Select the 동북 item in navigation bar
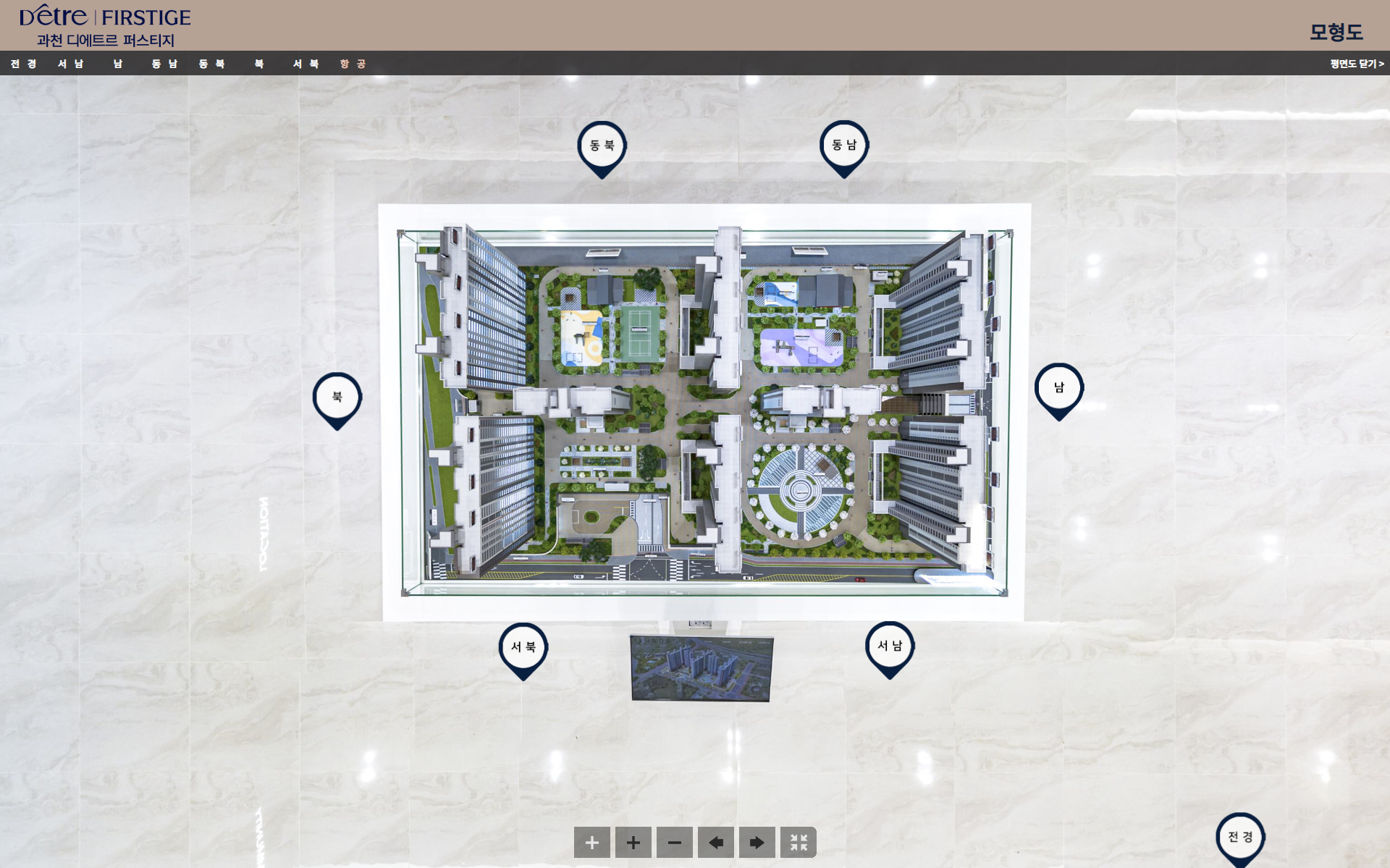This screenshot has height=868, width=1390. coord(211,64)
